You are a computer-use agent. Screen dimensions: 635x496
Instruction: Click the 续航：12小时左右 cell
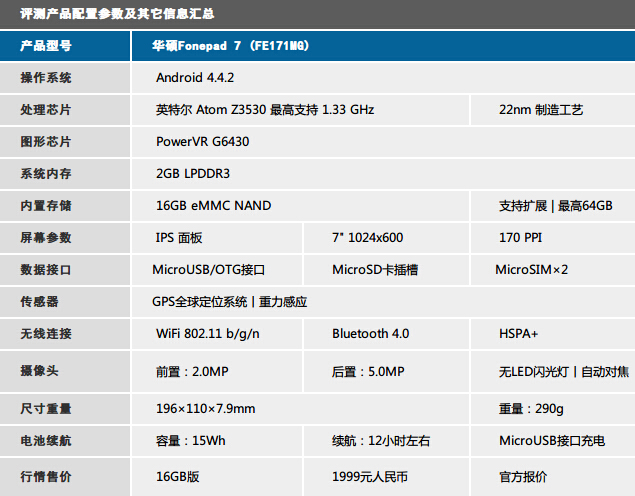click(x=386, y=441)
